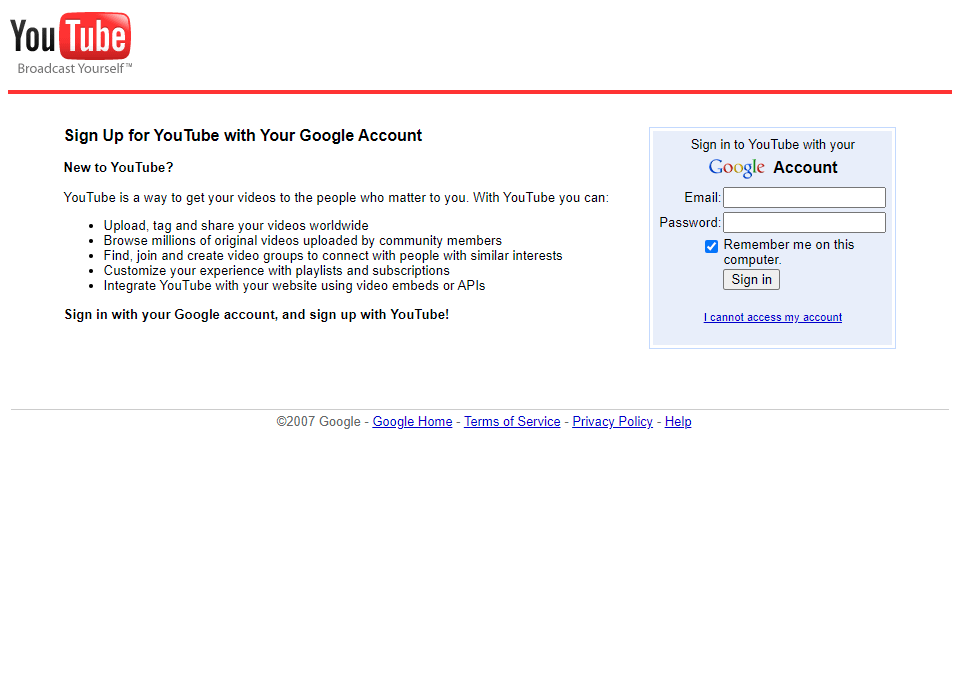Image resolution: width=960 pixels, height=700 pixels.
Task: Click the Integrate YouTube with your website bullet
Action: (x=294, y=285)
